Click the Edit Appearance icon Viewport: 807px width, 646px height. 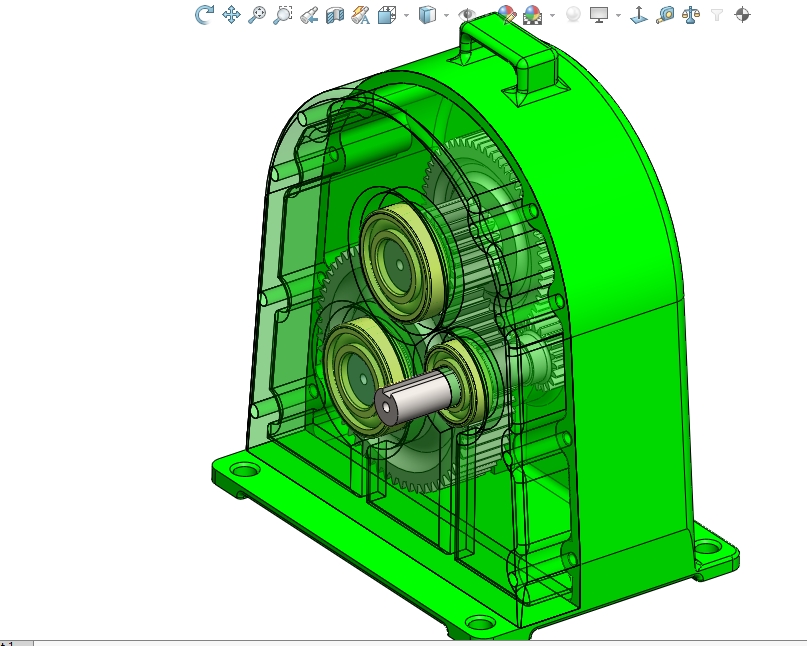click(506, 14)
